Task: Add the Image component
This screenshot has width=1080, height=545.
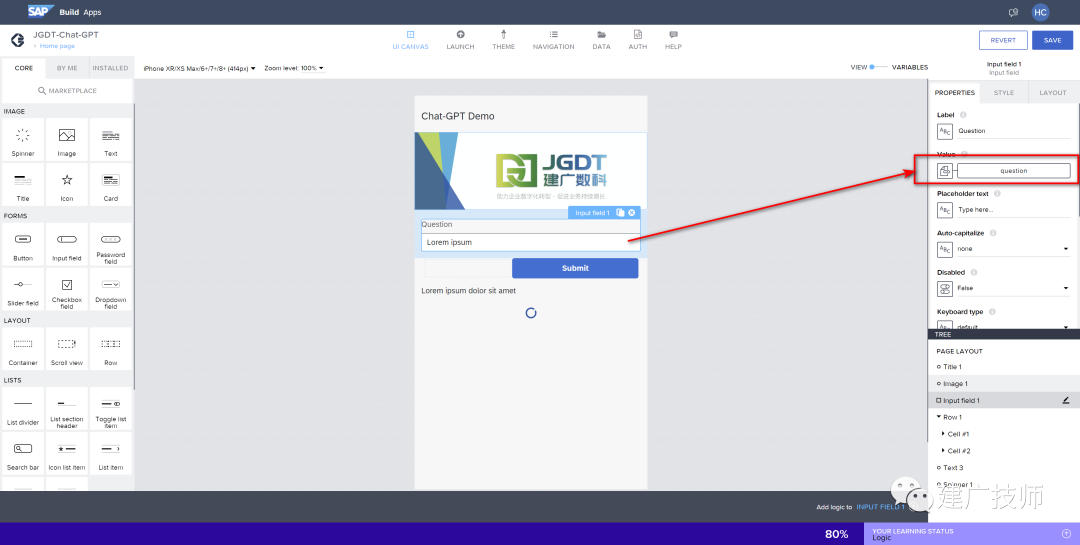Action: pos(67,139)
